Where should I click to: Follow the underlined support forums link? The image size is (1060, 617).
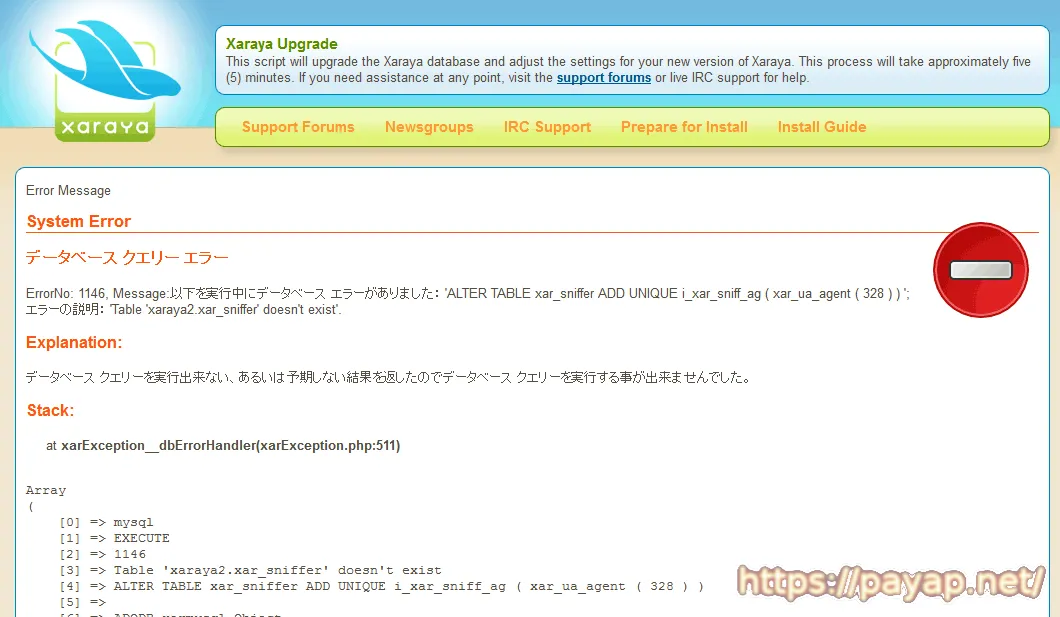[603, 78]
